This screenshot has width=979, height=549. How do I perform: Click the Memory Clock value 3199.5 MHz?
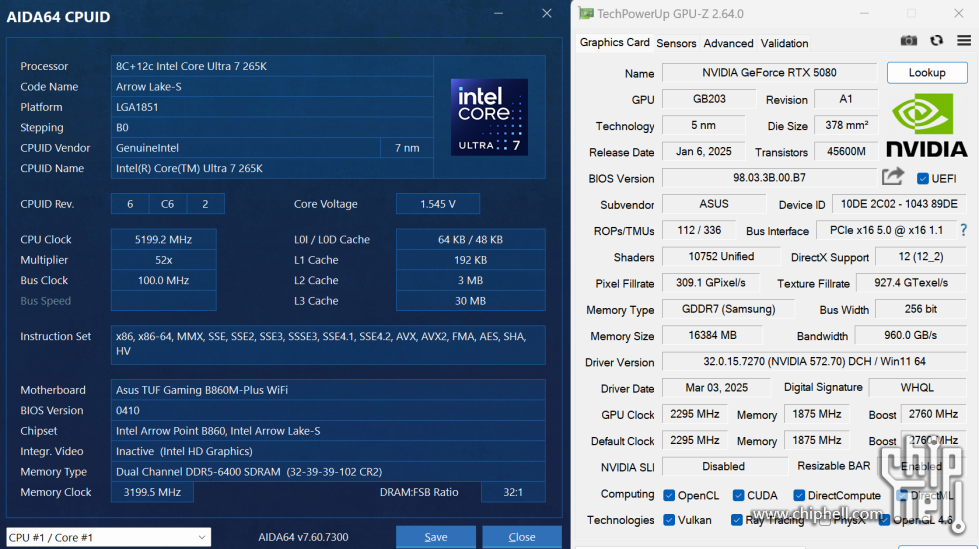pos(152,492)
